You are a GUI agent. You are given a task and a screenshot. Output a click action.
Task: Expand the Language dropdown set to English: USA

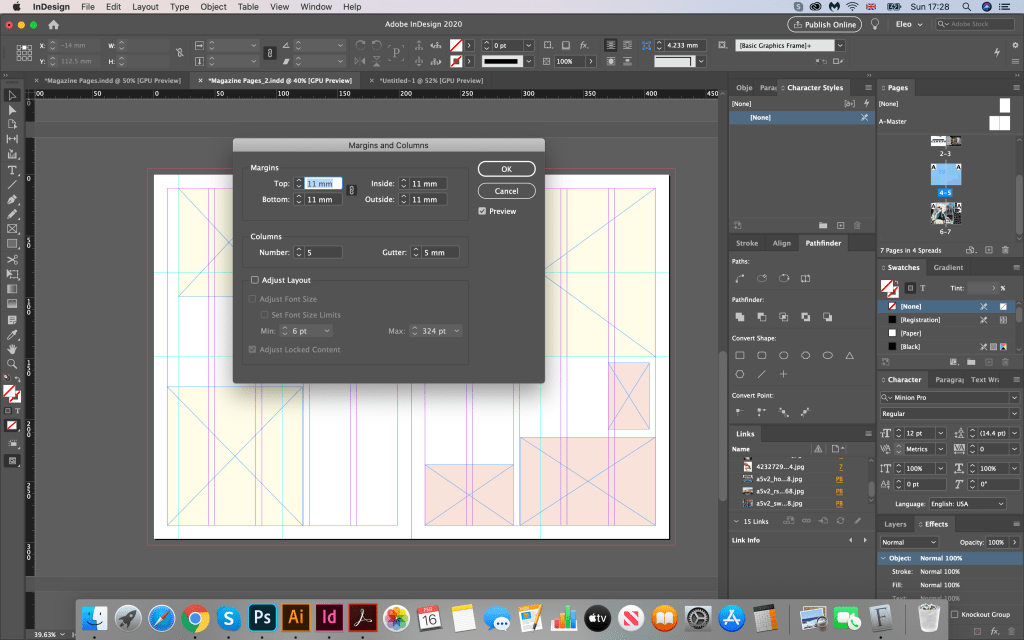tap(970, 504)
